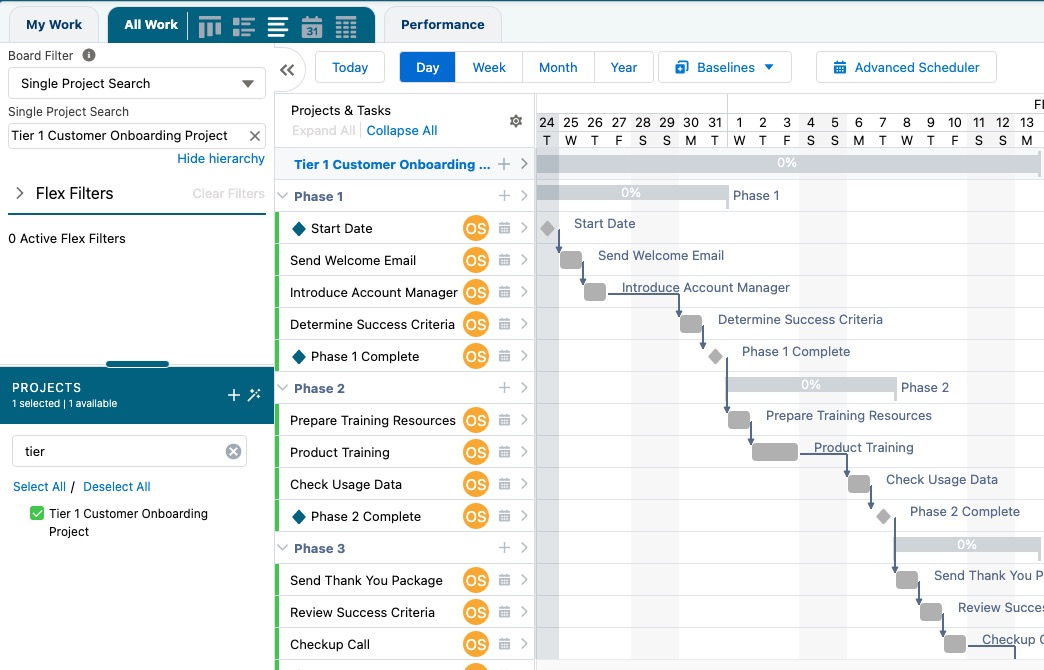
Task: Open calendar icon for Start Date row
Action: point(505,228)
